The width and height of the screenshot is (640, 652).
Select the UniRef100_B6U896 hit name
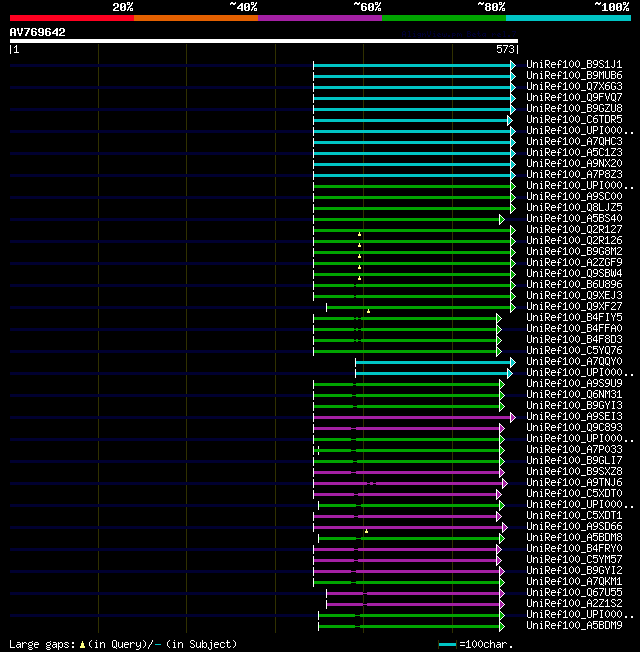click(x=574, y=284)
